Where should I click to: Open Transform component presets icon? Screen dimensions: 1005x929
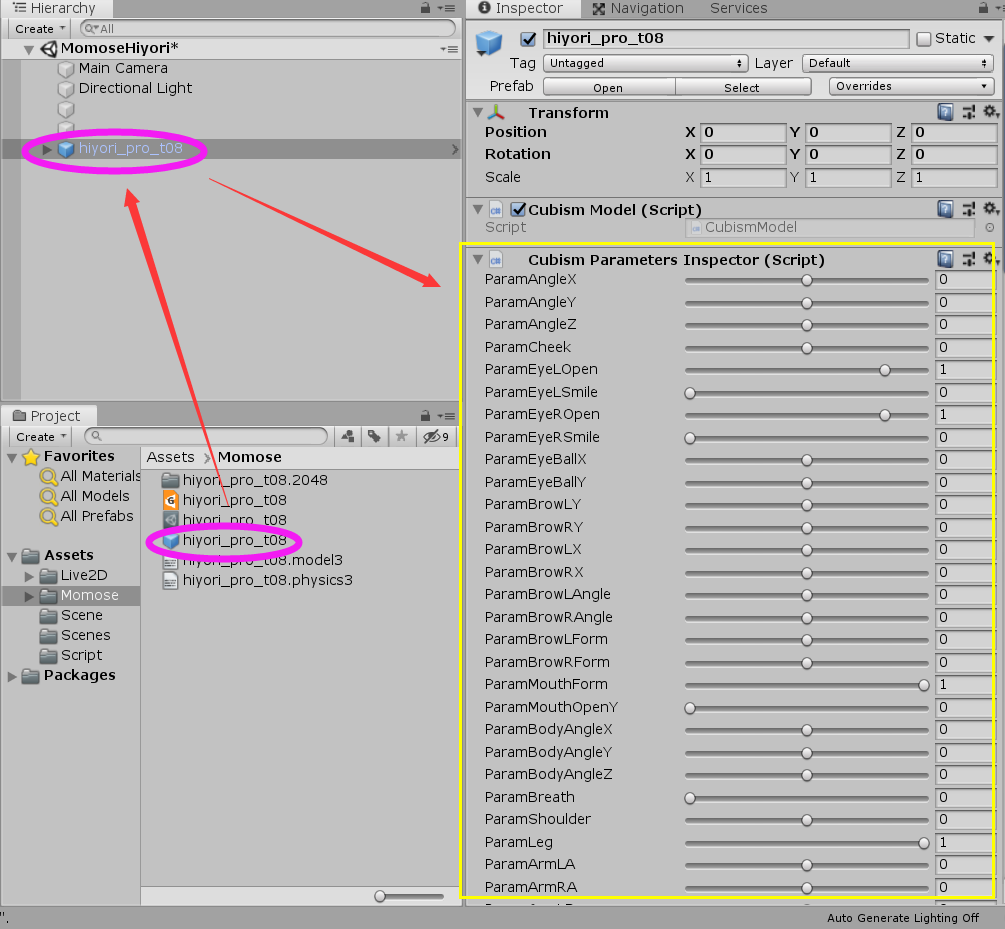[x=968, y=112]
